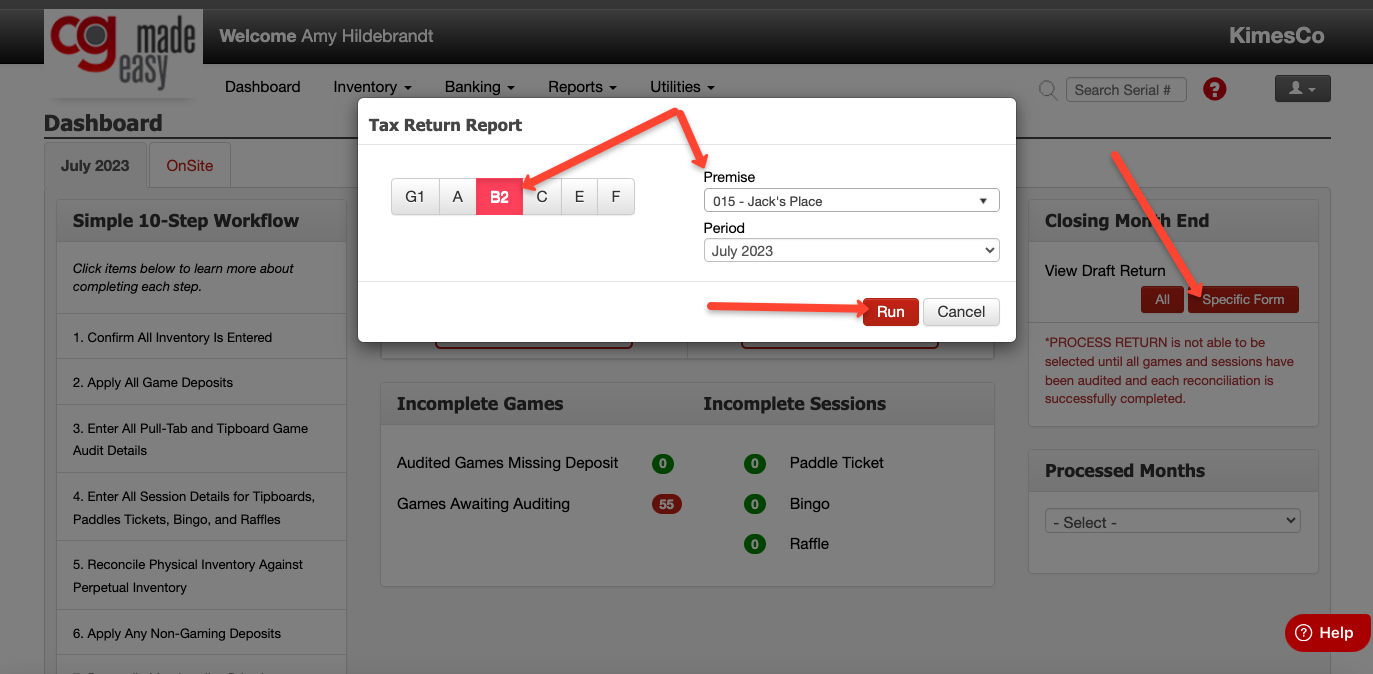Click the Search Serial # field

tap(1126, 90)
